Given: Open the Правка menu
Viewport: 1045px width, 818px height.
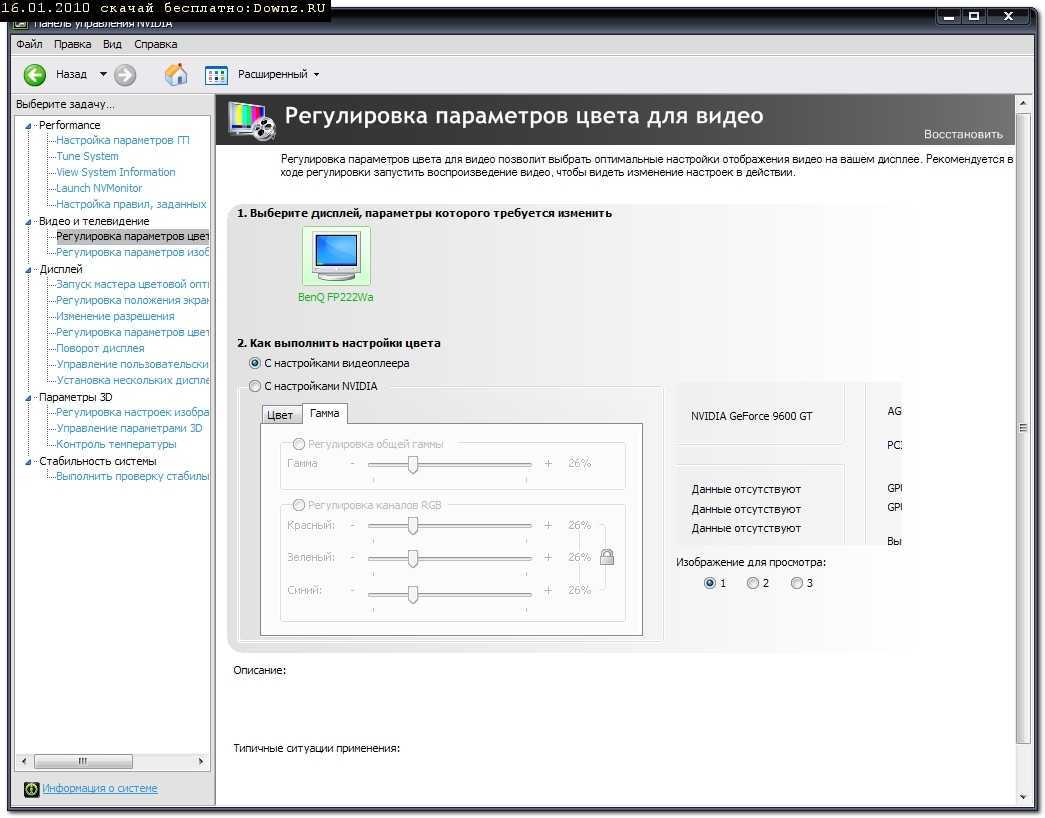Looking at the screenshot, I should click(73, 44).
